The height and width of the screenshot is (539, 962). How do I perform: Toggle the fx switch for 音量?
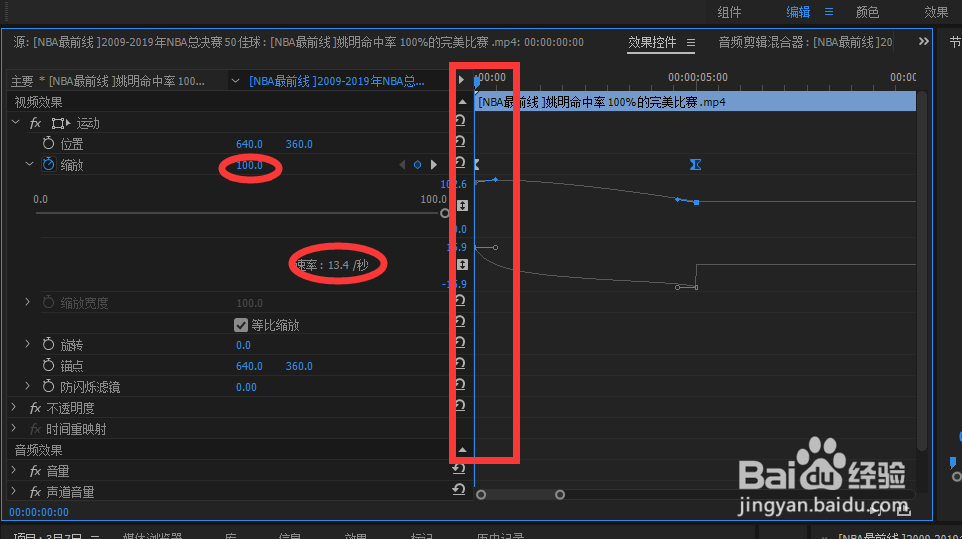pyautogui.click(x=36, y=471)
